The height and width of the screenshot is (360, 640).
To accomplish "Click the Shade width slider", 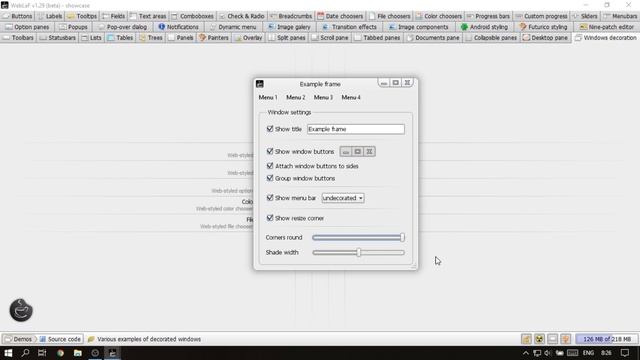I will (x=358, y=253).
